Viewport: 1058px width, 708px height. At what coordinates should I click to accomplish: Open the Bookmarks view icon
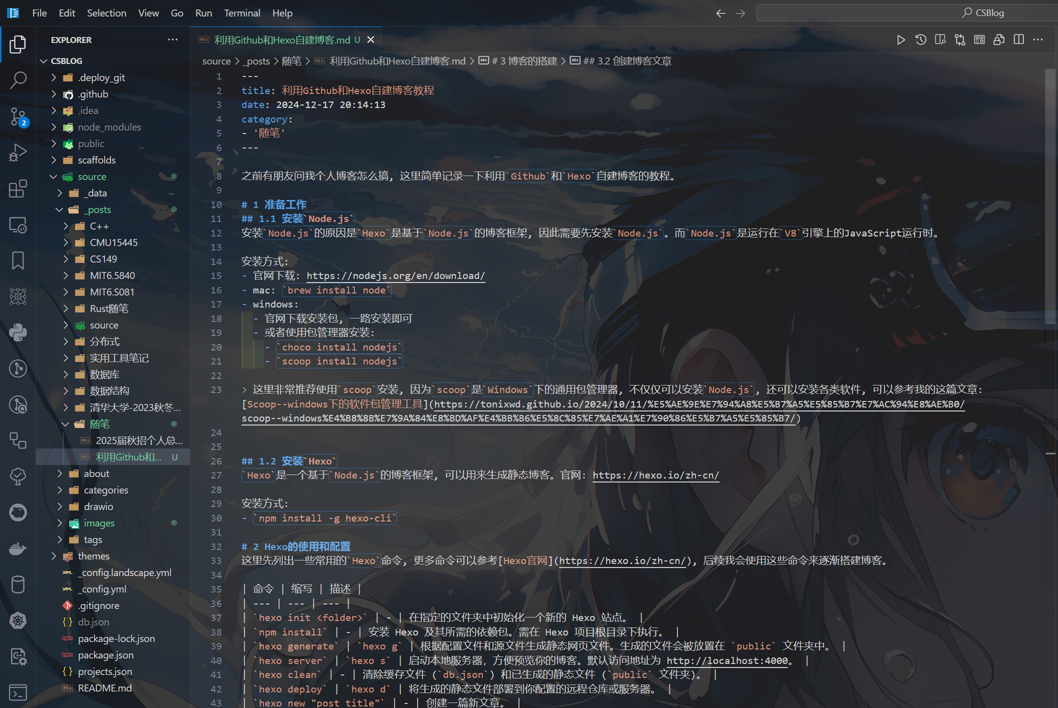(x=18, y=261)
